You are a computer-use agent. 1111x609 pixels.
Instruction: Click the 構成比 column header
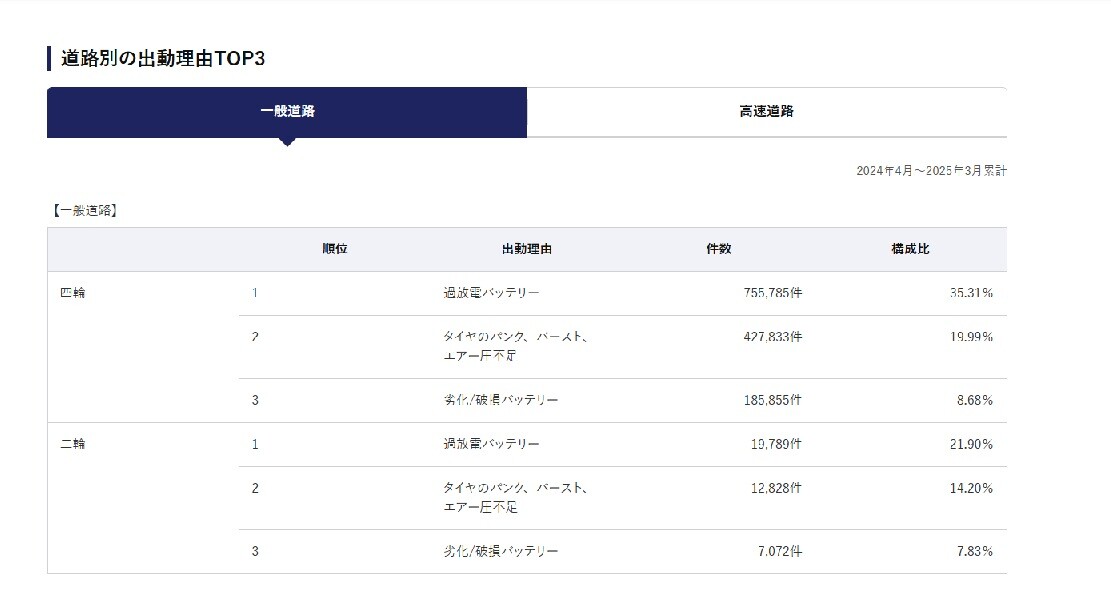[910, 249]
